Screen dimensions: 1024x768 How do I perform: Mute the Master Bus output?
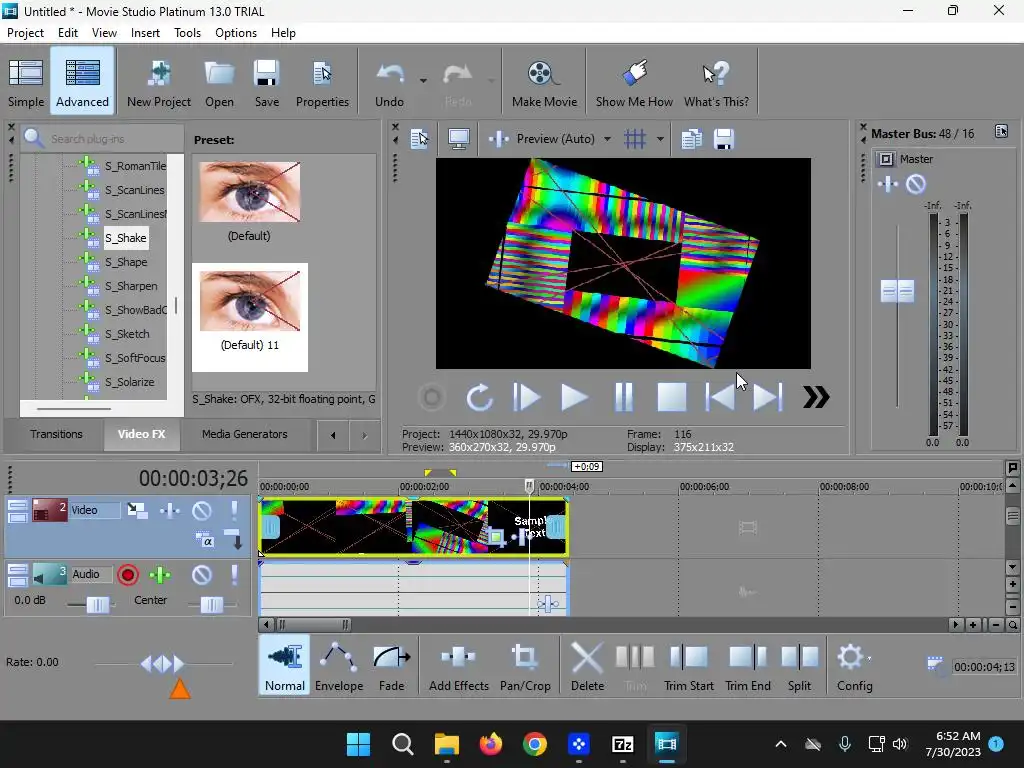pyautogui.click(x=916, y=184)
